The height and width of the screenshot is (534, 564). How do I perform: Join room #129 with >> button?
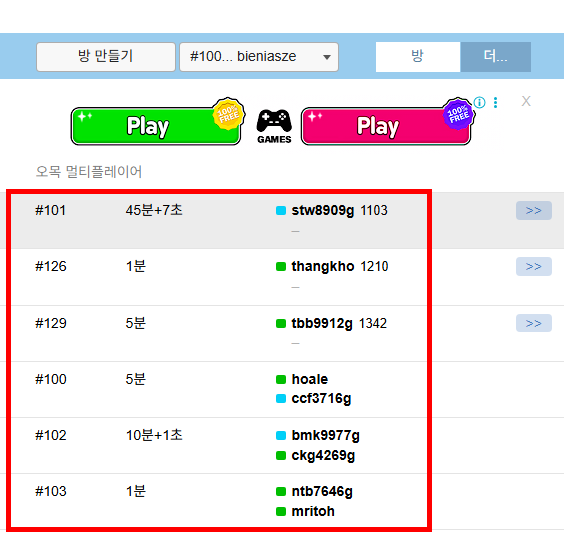pyautogui.click(x=534, y=323)
